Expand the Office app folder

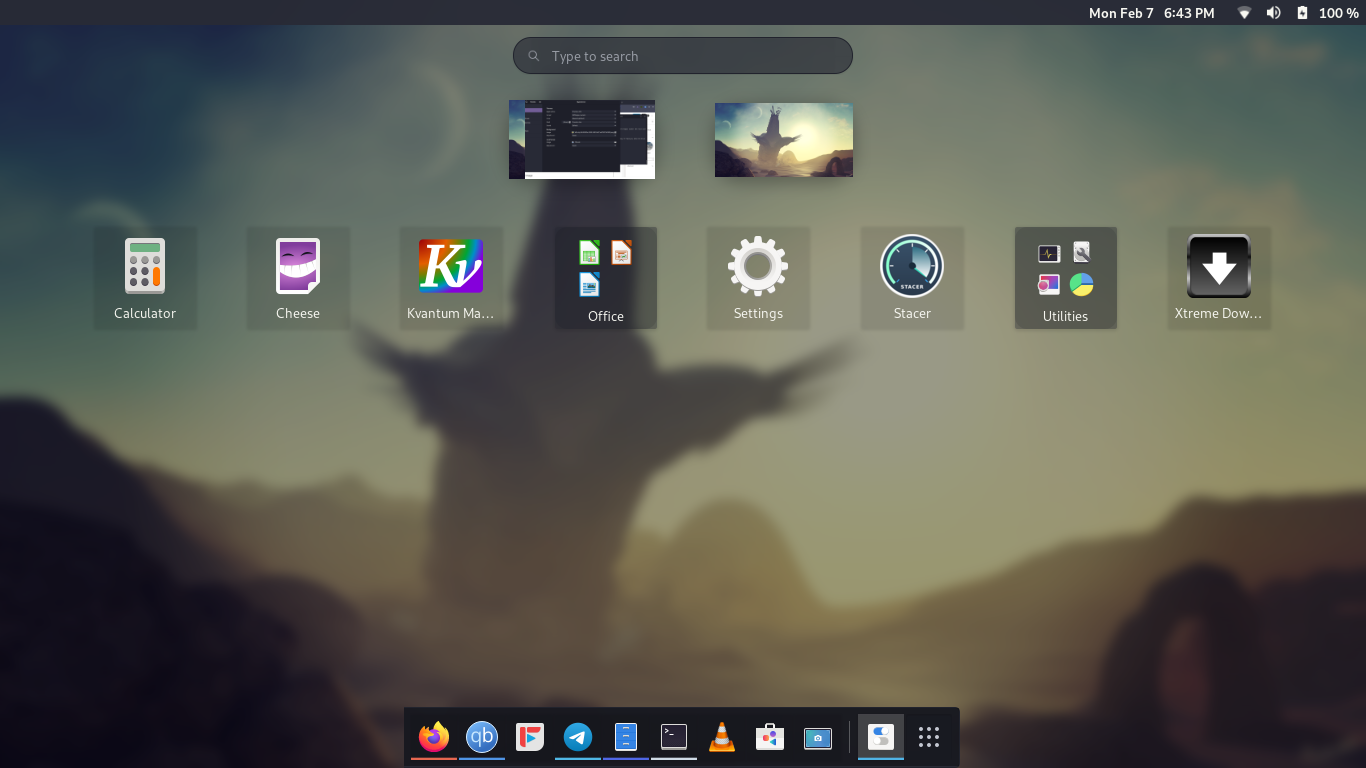[x=606, y=270]
